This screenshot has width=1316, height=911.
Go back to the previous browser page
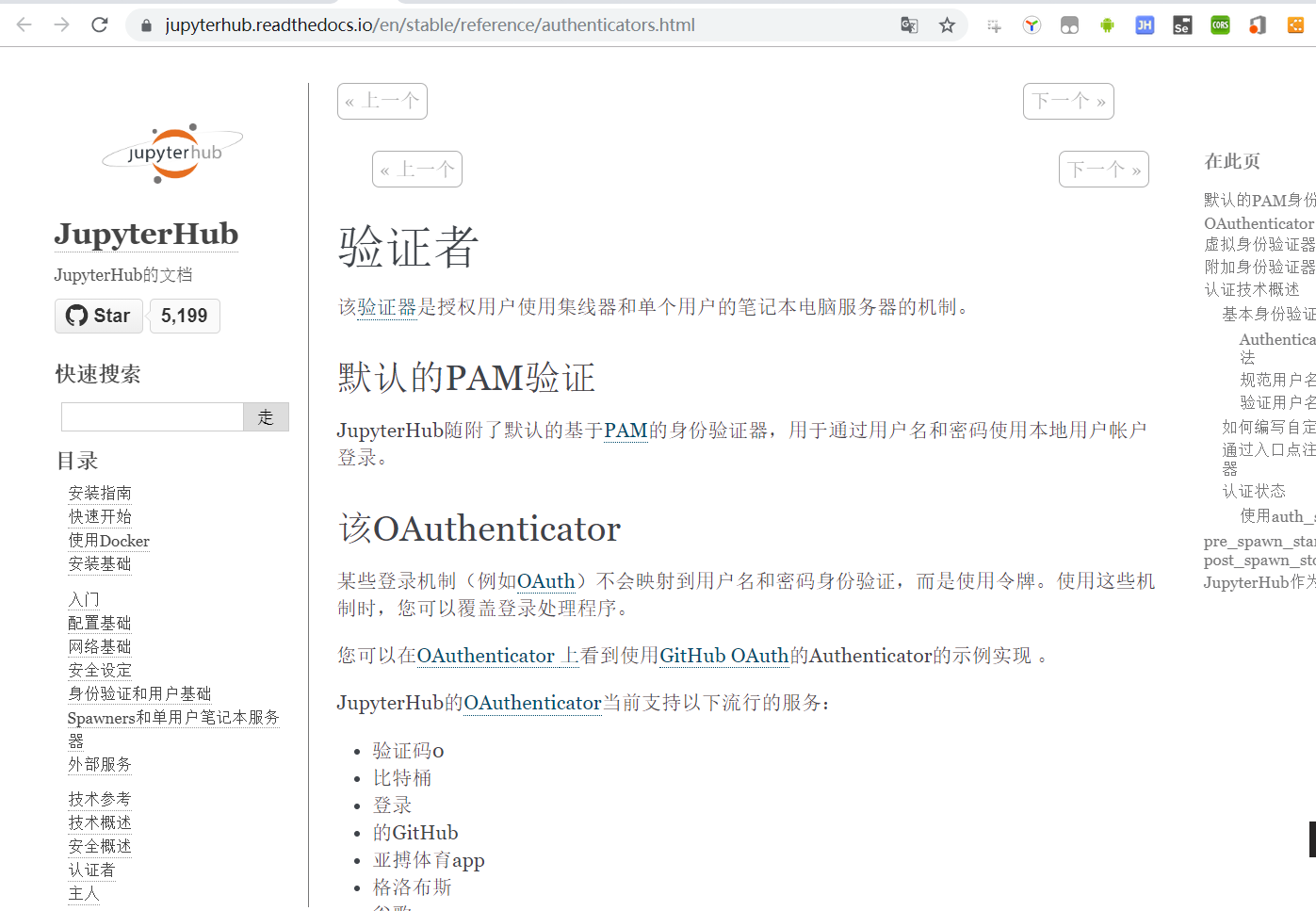tap(24, 24)
